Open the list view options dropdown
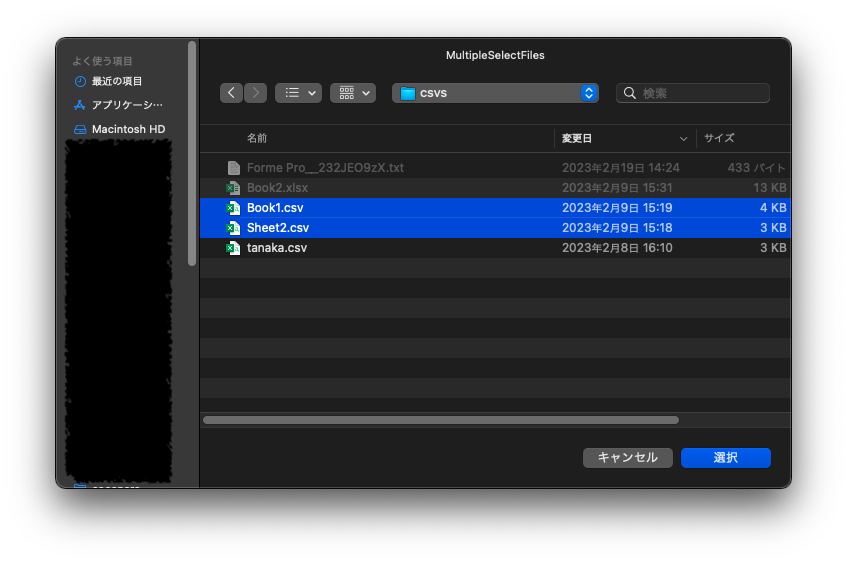This screenshot has width=847, height=562. tap(298, 93)
